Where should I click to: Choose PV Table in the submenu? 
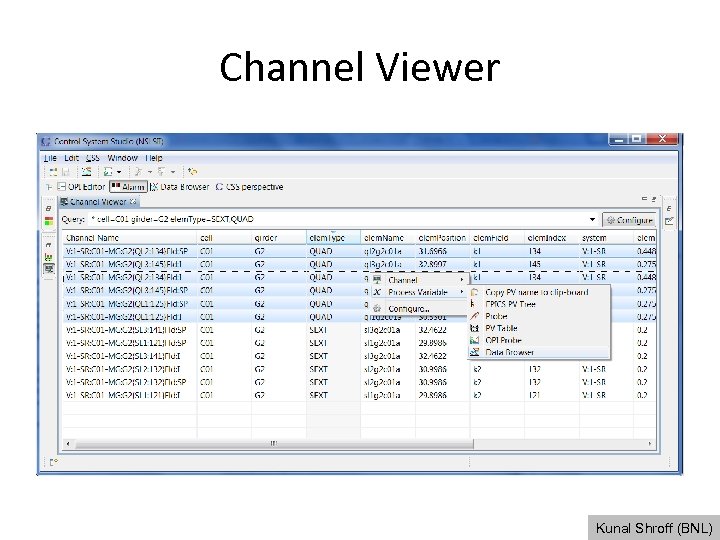540,328
